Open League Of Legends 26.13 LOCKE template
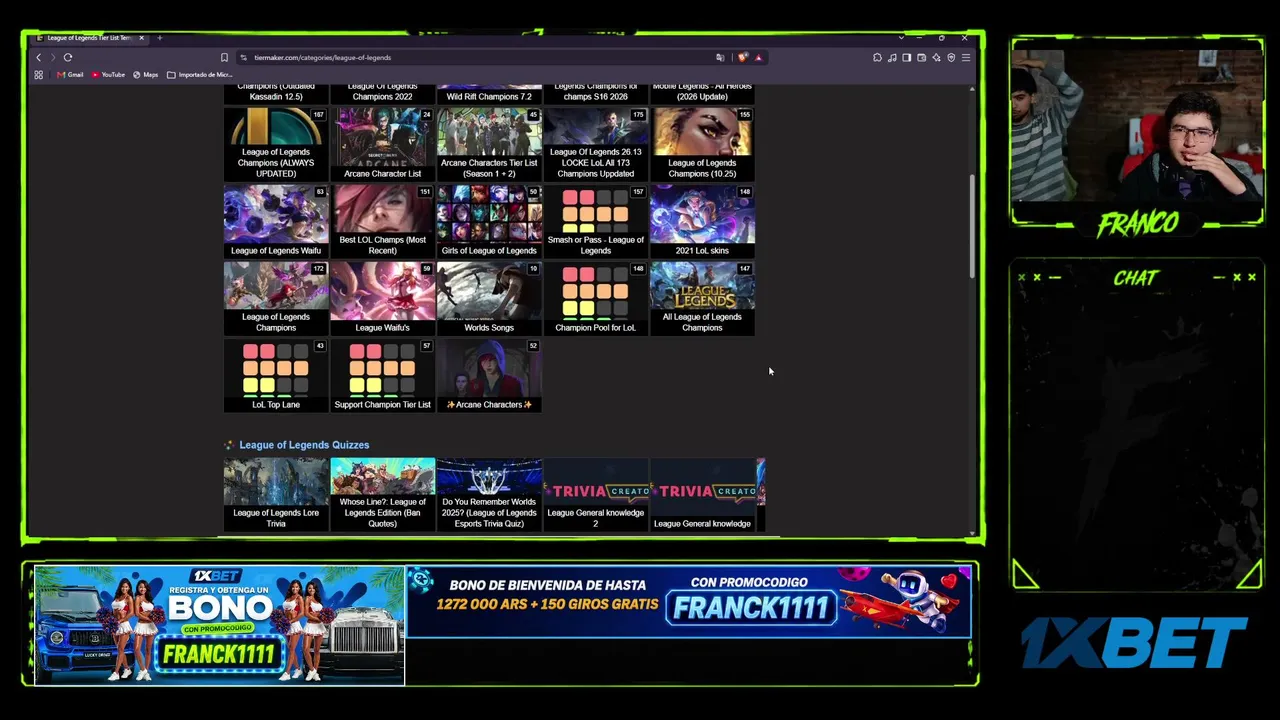 [596, 144]
